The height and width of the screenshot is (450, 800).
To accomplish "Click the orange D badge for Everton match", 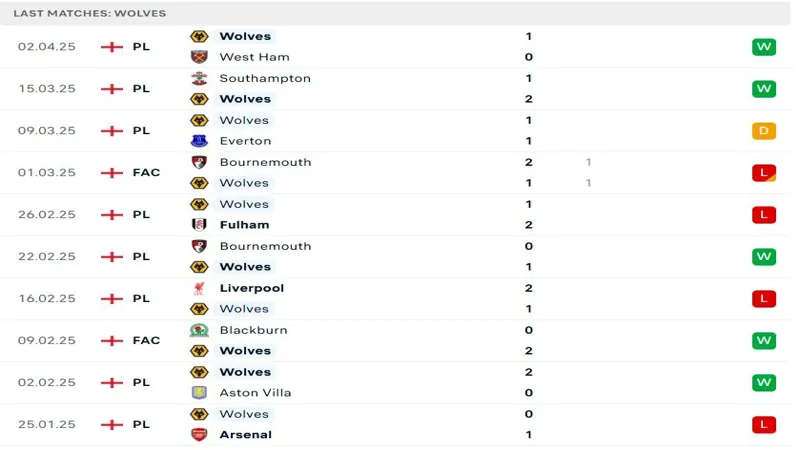I will pyautogui.click(x=763, y=131).
